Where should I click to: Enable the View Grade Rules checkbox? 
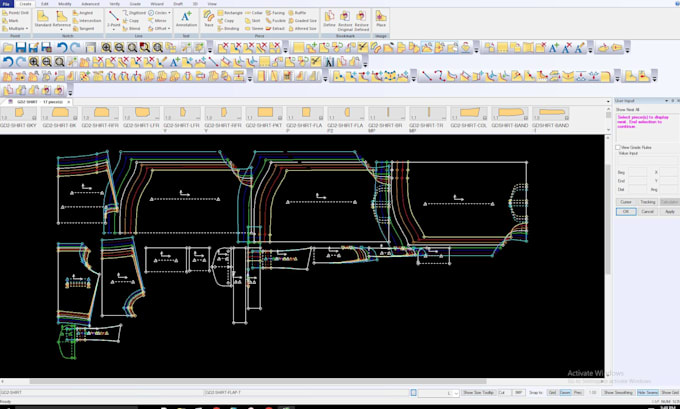pyautogui.click(x=618, y=146)
